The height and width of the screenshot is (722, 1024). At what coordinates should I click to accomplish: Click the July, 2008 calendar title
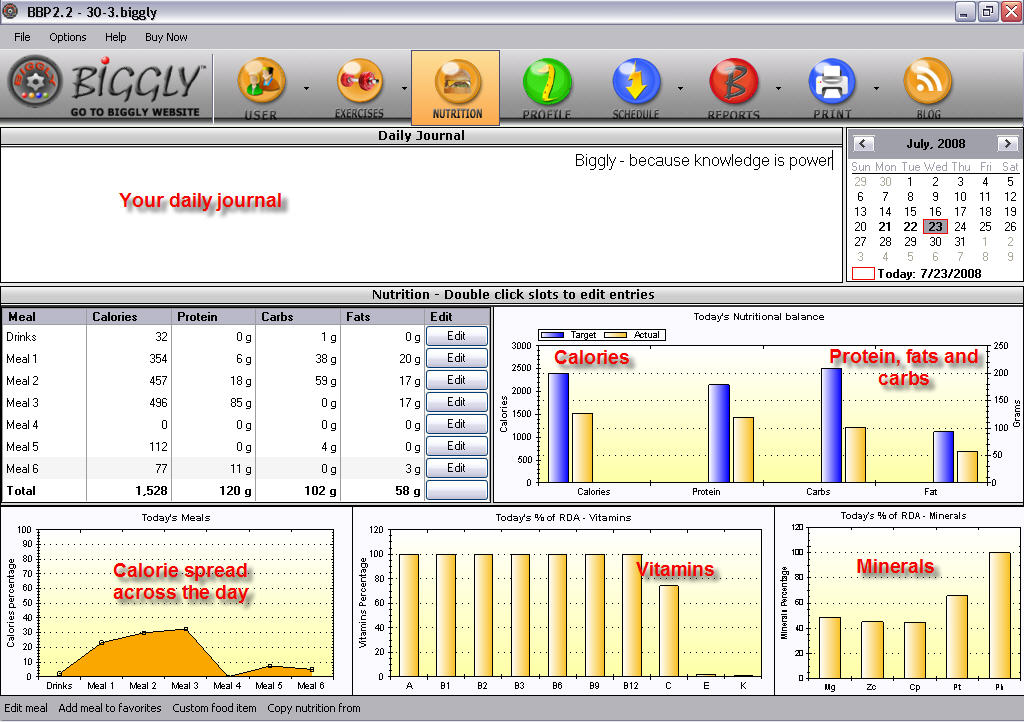[935, 144]
